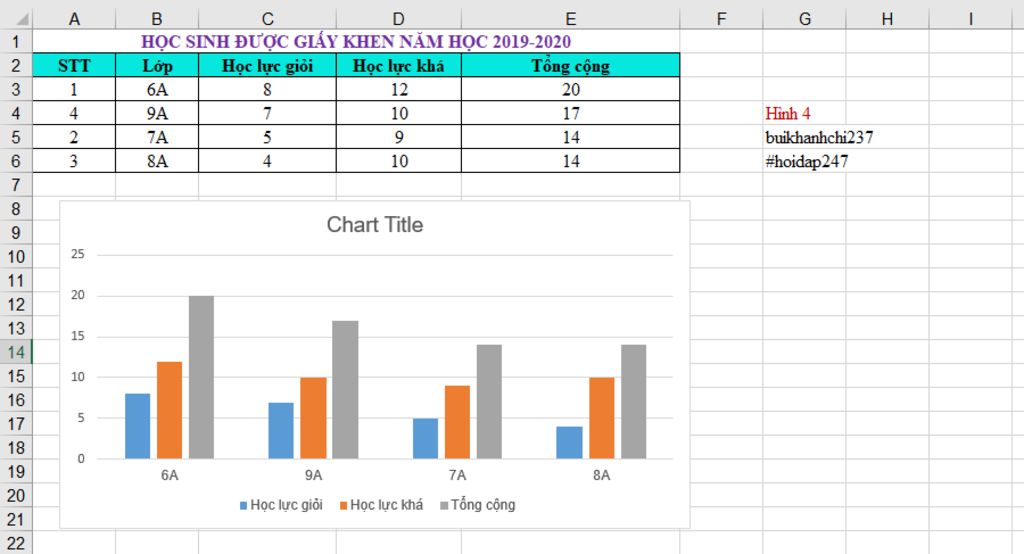
Task: Select column B header
Action: [157, 19]
